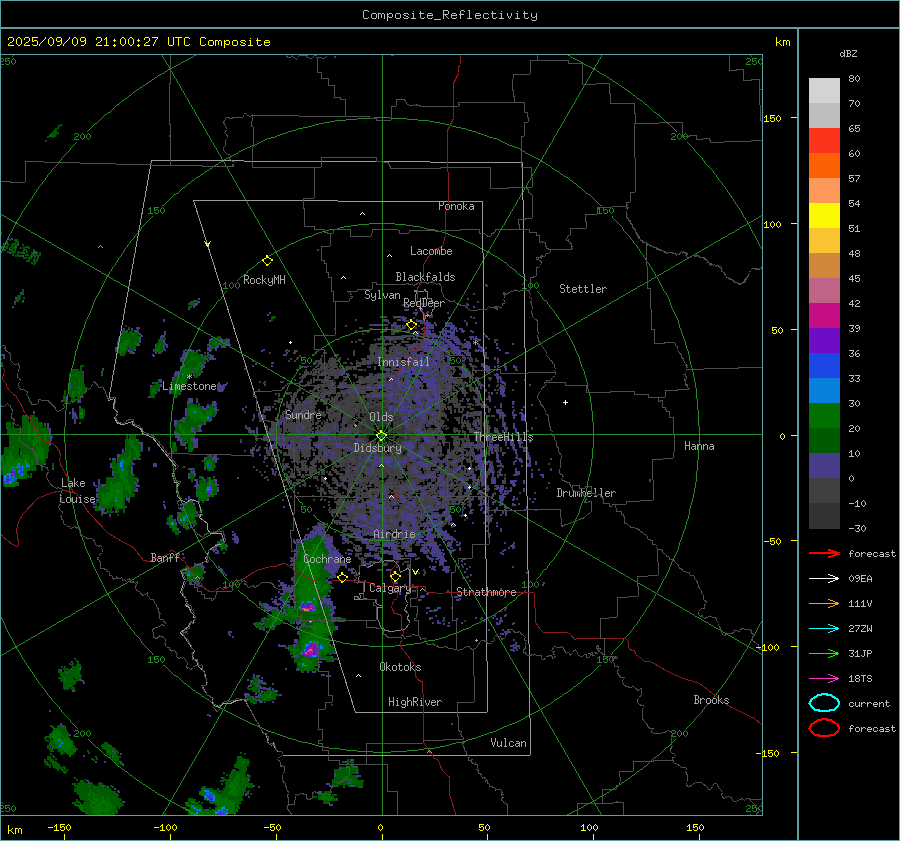900x841 pixels.
Task: Click the ThreeHills label
Action: (503, 437)
